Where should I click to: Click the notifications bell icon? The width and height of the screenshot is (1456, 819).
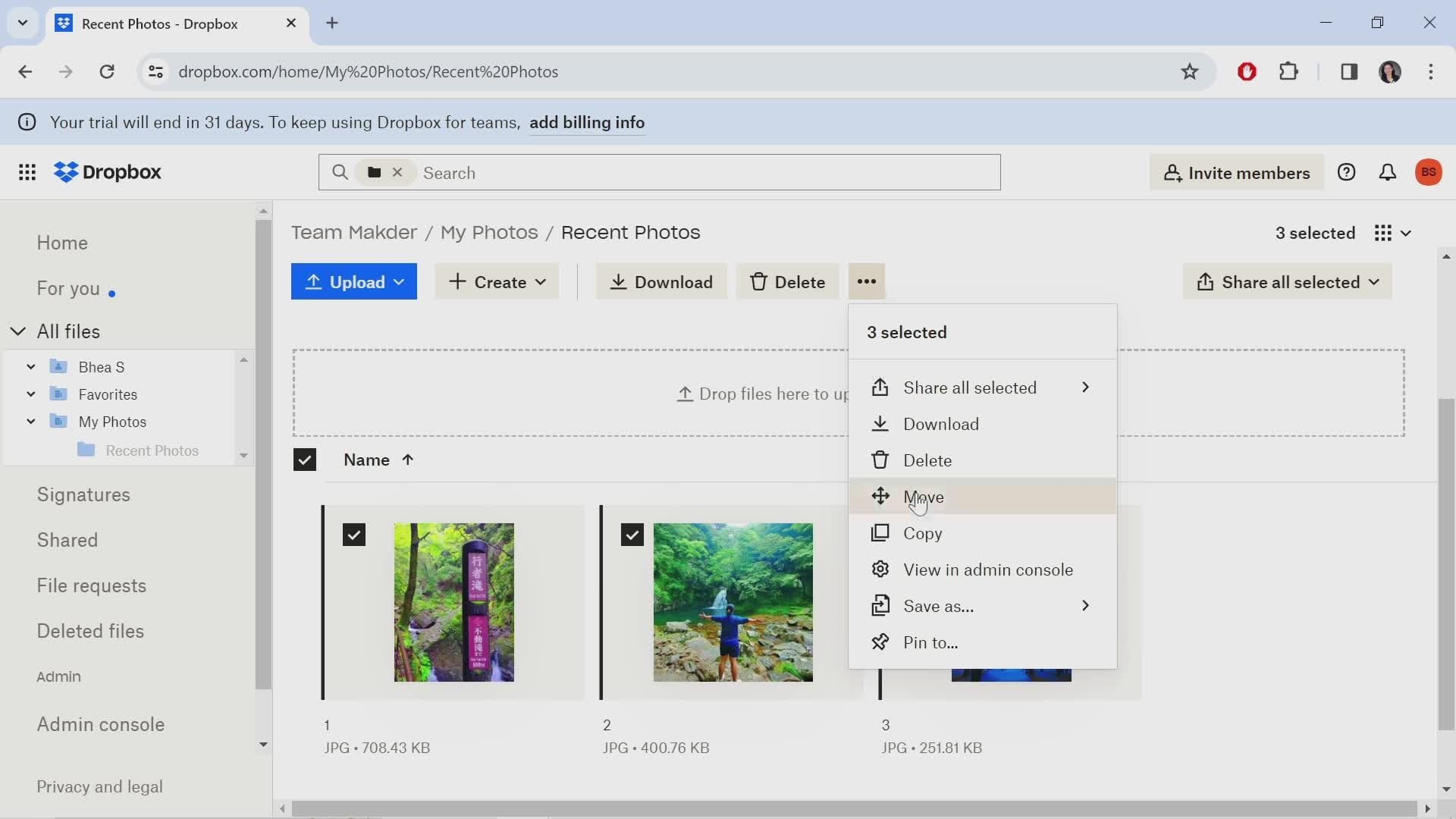click(x=1388, y=172)
